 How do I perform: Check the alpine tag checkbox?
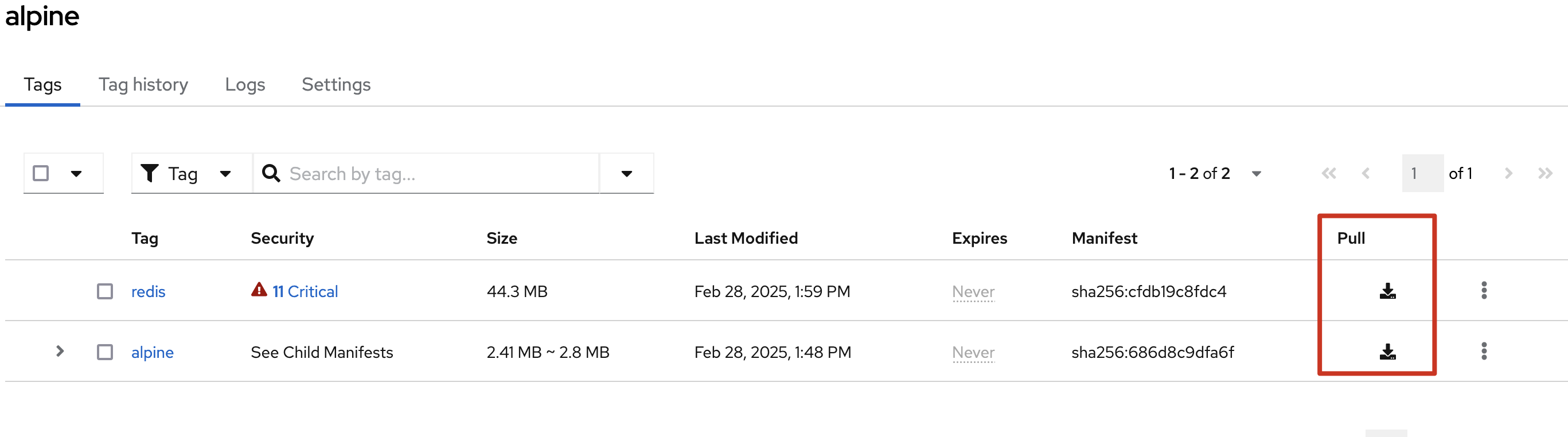pos(105,352)
